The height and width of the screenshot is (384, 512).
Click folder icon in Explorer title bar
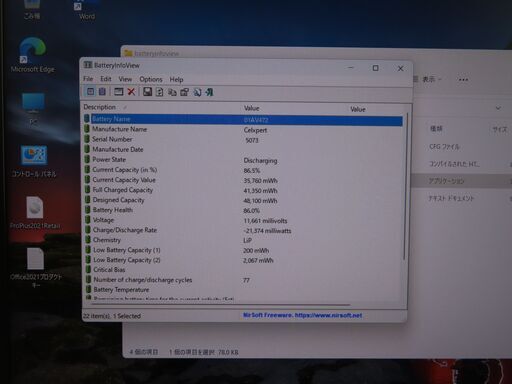coord(128,53)
